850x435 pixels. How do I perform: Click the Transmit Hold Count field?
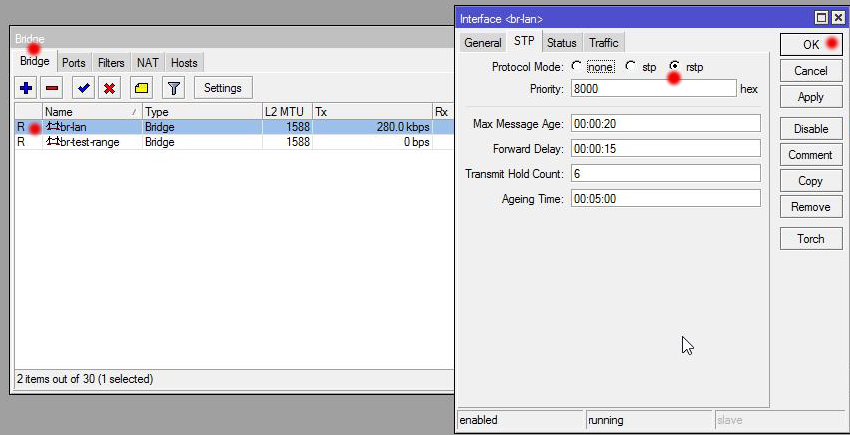click(666, 174)
